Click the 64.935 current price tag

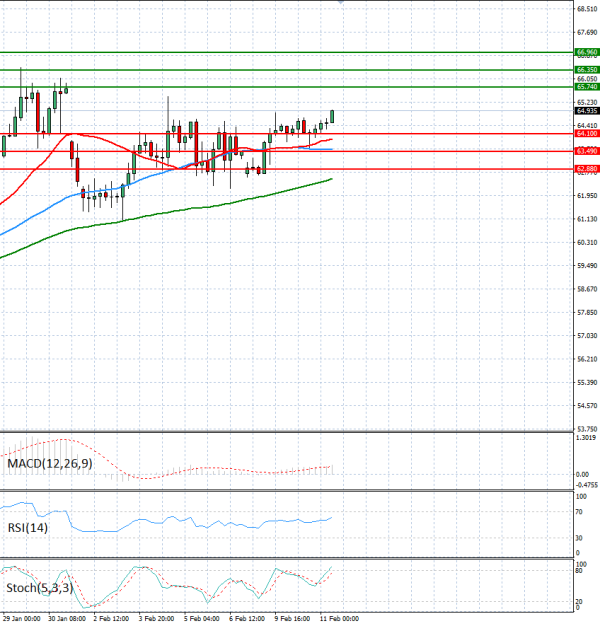587,112
